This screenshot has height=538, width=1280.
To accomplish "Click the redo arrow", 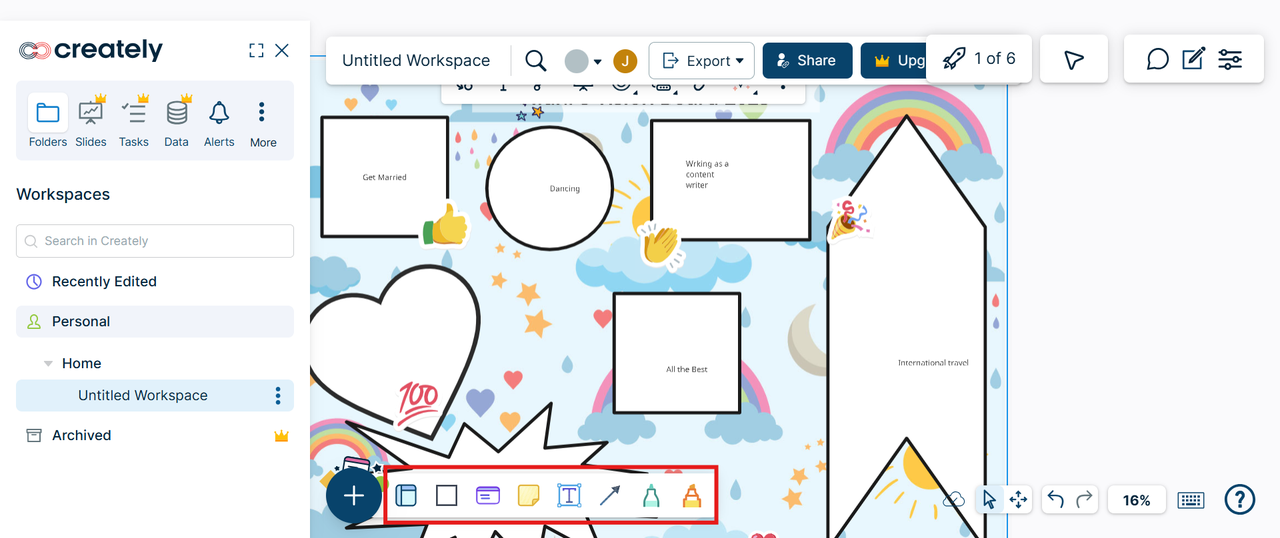I will pos(1084,499).
